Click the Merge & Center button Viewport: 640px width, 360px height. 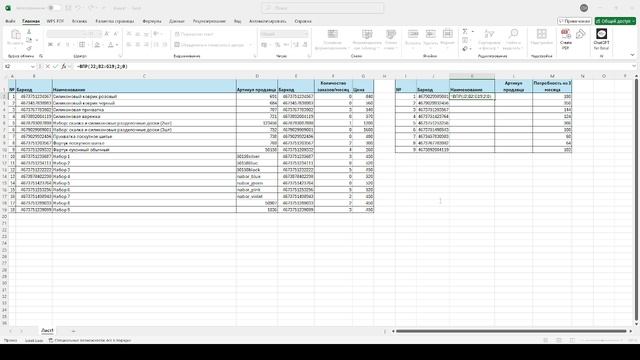tap(209, 45)
